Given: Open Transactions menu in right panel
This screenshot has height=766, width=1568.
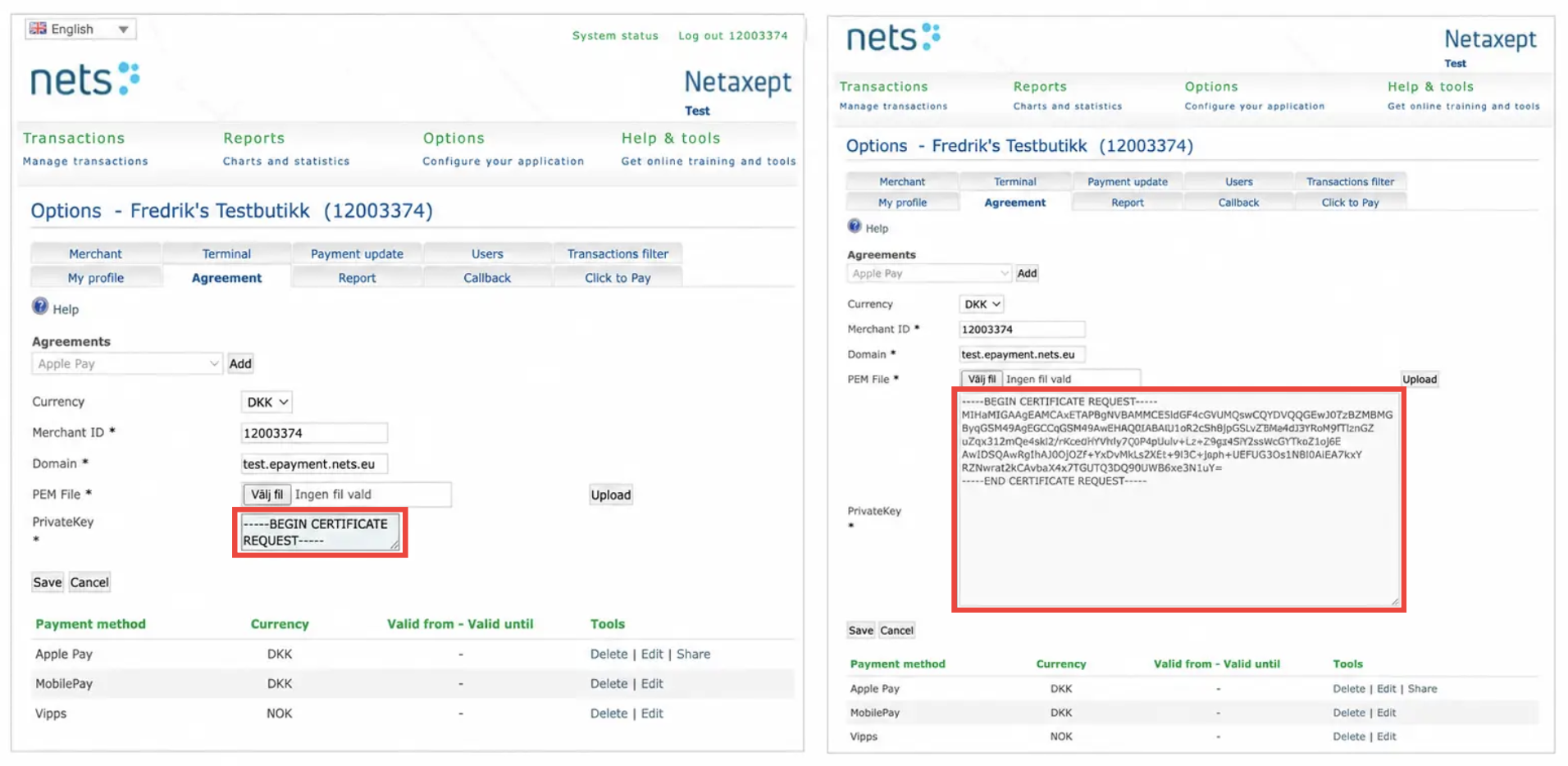Looking at the screenshot, I should (884, 86).
